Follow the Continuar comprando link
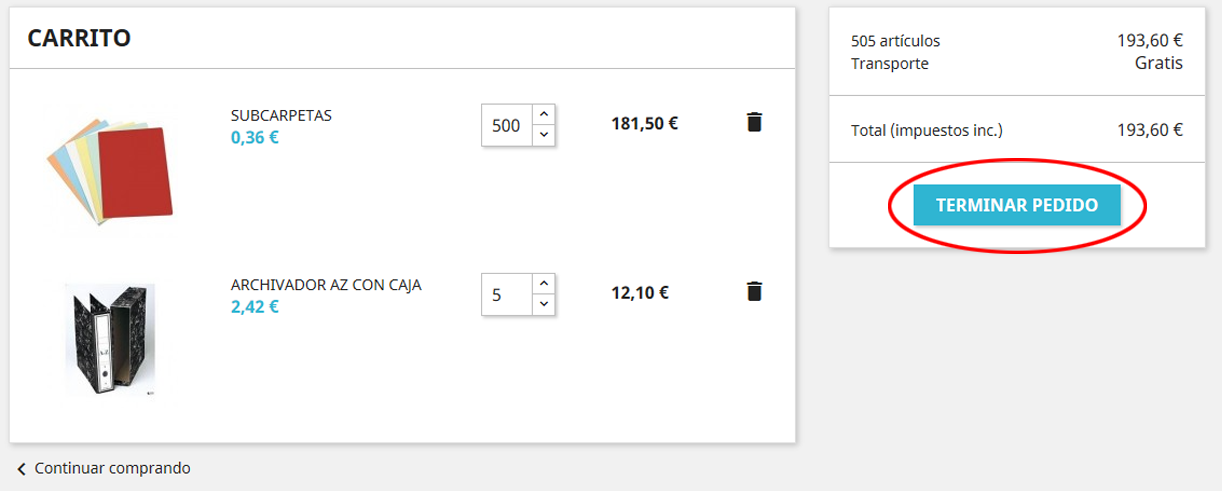This screenshot has height=491, width=1222. (x=112, y=468)
